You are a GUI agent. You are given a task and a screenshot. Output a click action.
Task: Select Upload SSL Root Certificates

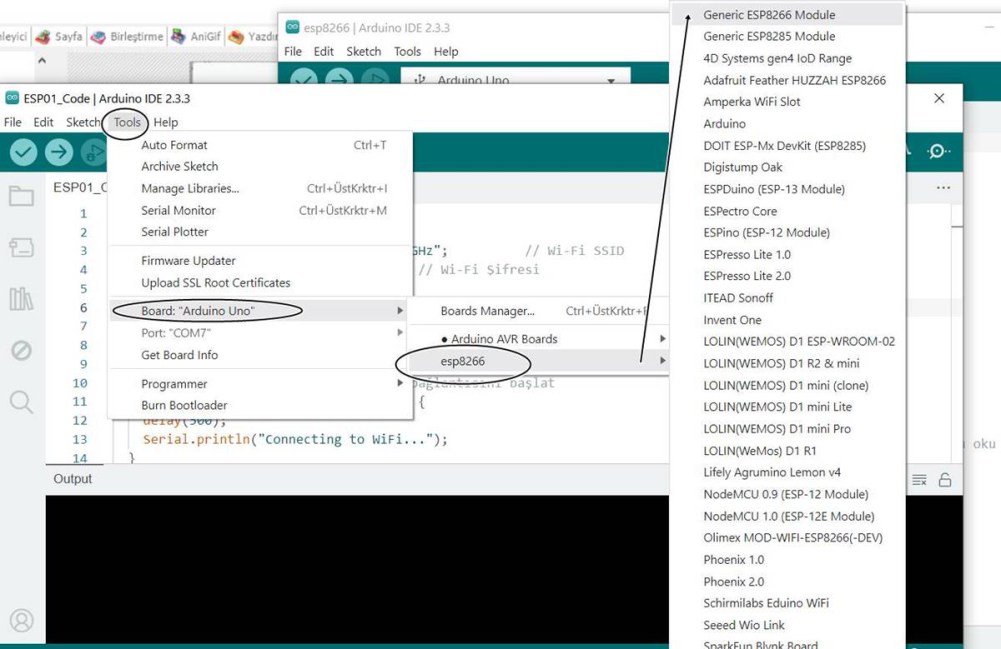260,283
